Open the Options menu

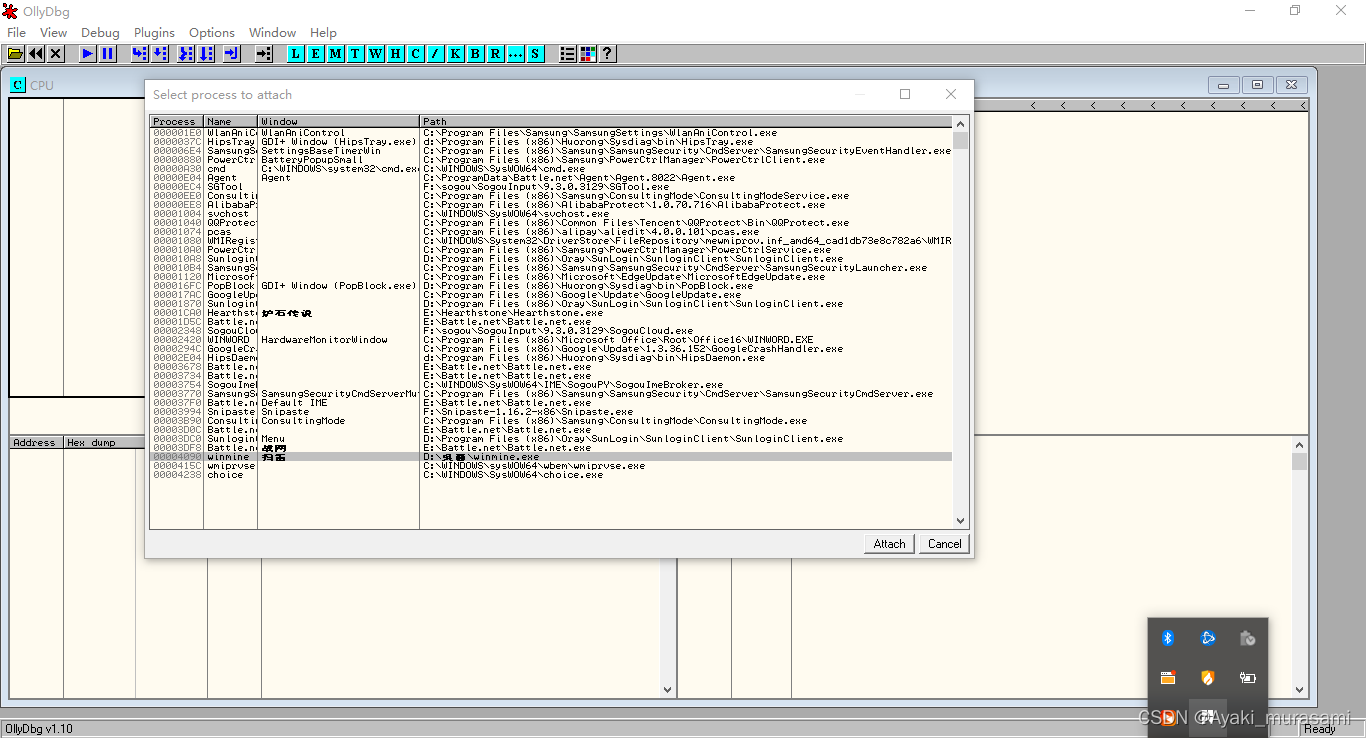click(x=212, y=33)
